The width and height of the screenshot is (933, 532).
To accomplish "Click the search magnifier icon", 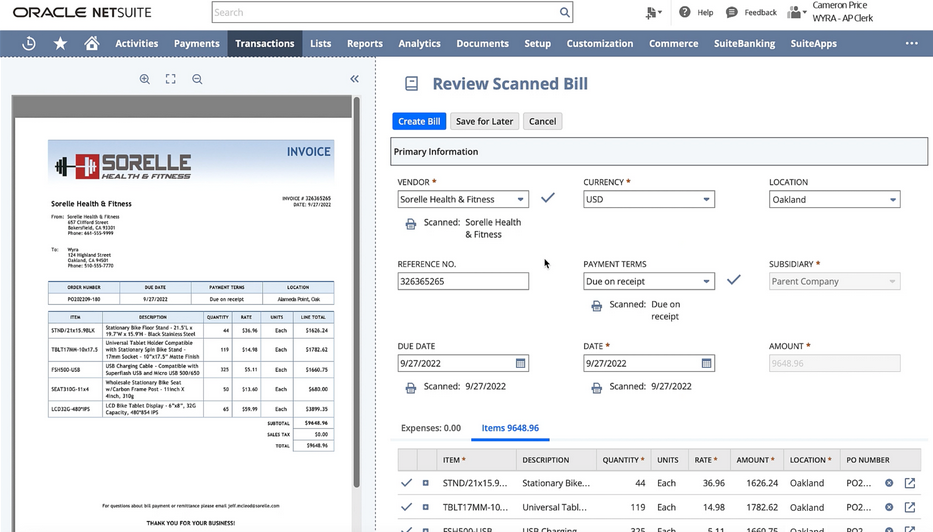I will (564, 12).
